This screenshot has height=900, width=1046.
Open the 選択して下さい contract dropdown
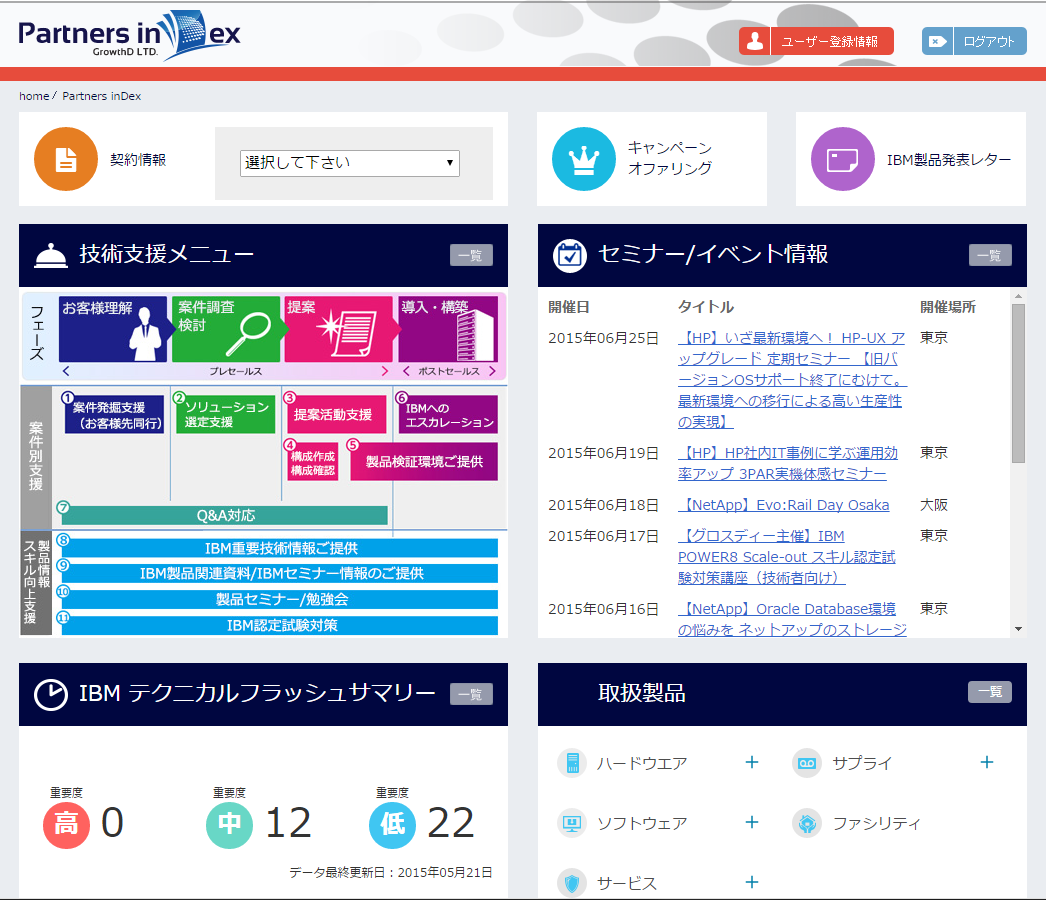tap(350, 163)
